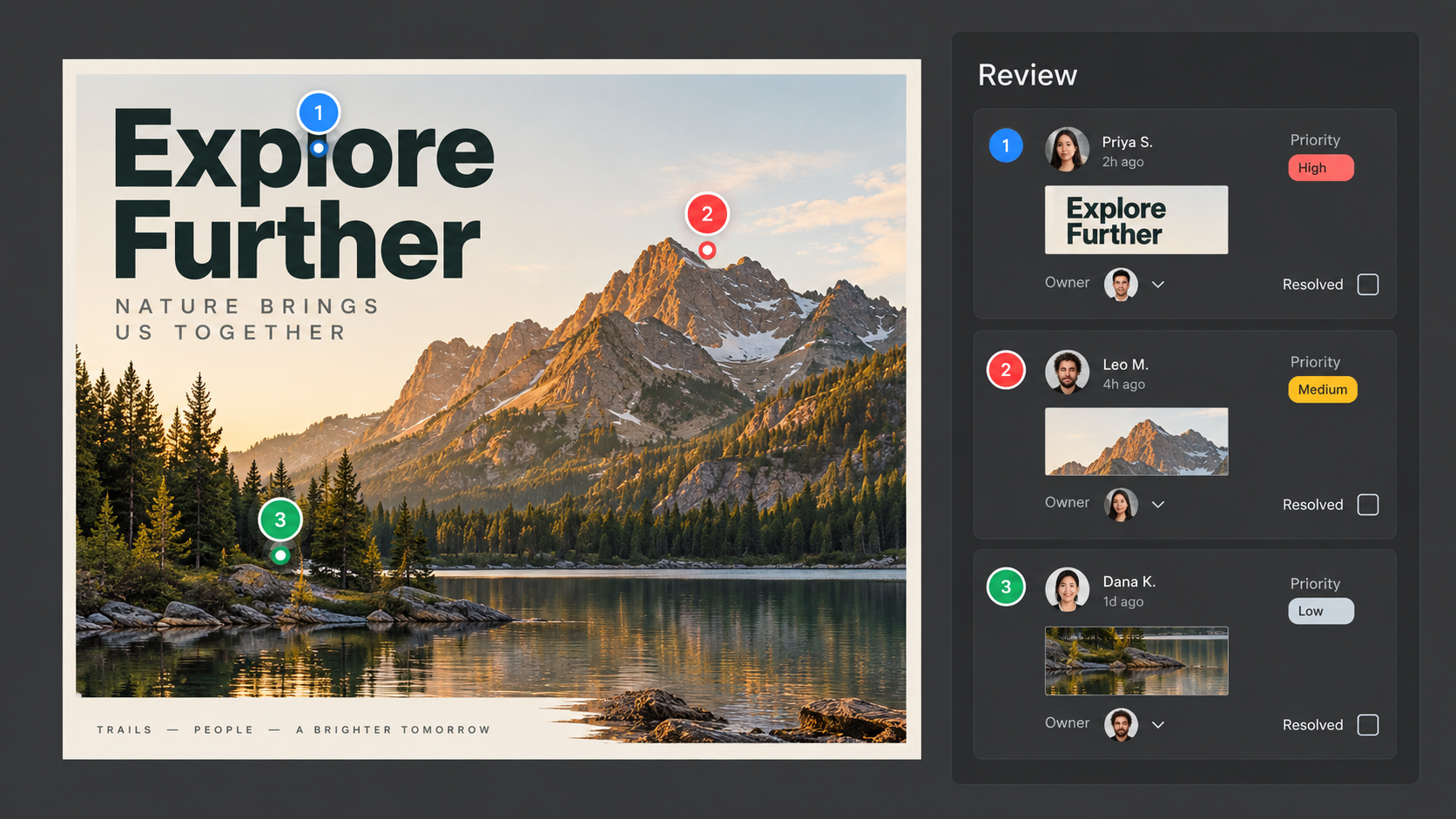Click the owner avatar on Priya's comment
The image size is (1456, 819).
click(1121, 284)
